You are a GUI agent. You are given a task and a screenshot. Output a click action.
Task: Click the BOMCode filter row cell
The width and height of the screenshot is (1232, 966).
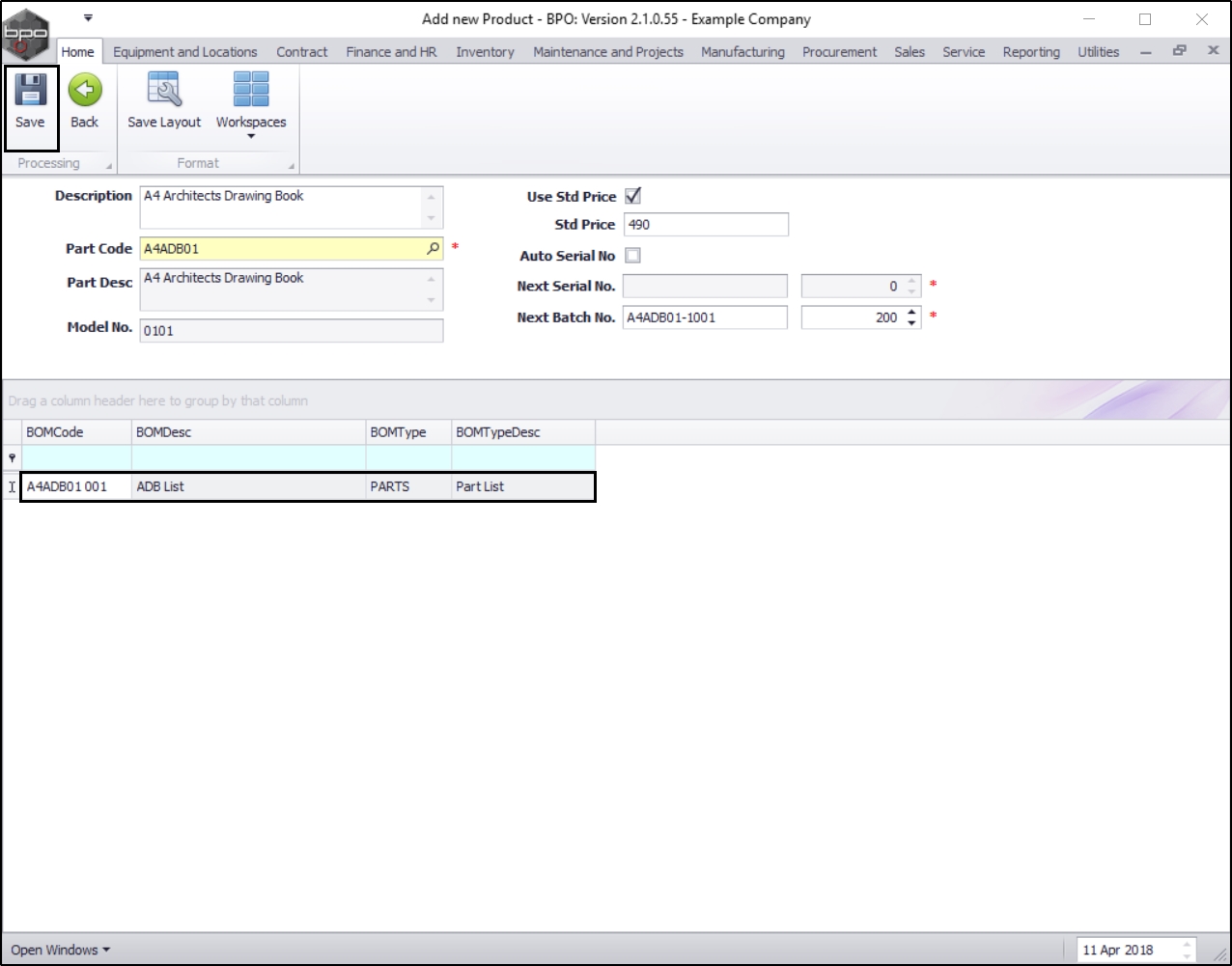[76, 457]
